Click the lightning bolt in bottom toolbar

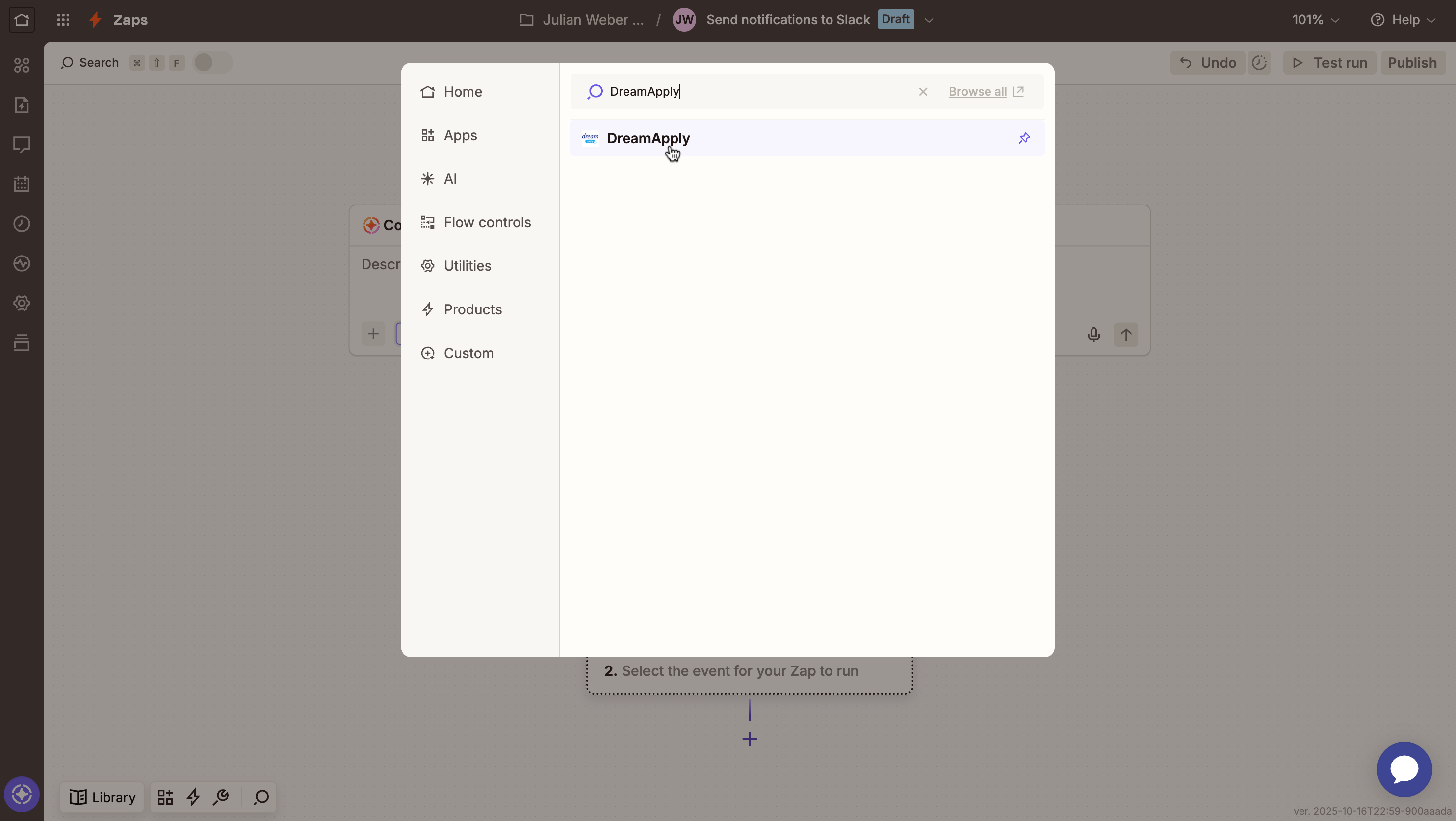point(193,797)
